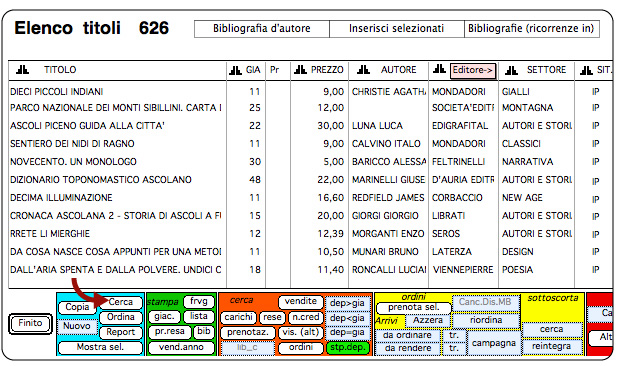Click the sort icon beside GIA
622x366 pixels.
pos(235,71)
